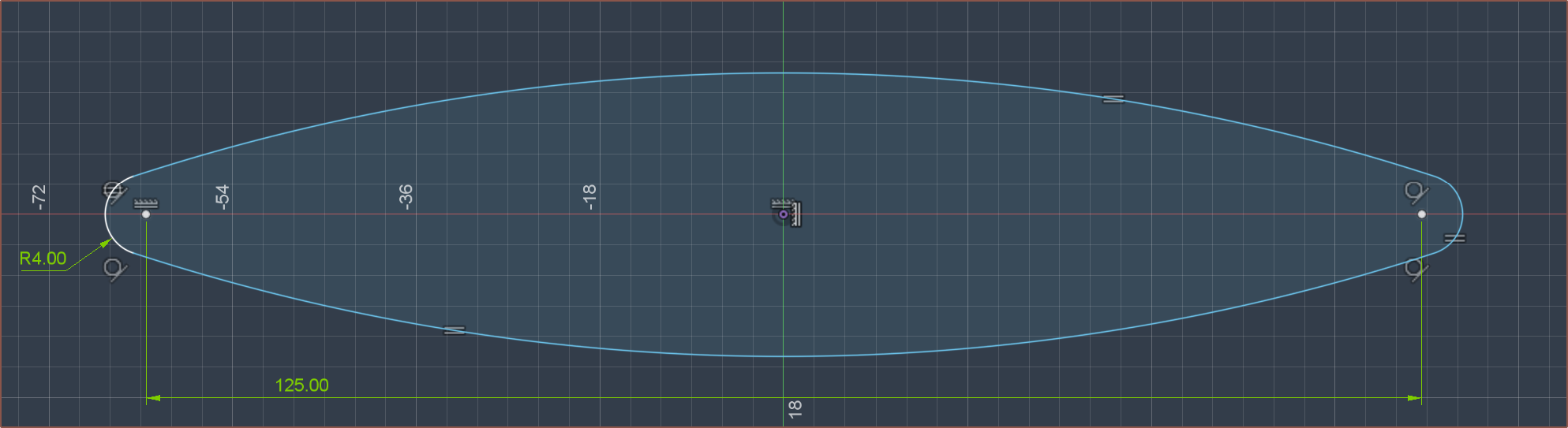Select the 125.00 length dimension
This screenshot has height=428, width=1568.
coord(301,385)
